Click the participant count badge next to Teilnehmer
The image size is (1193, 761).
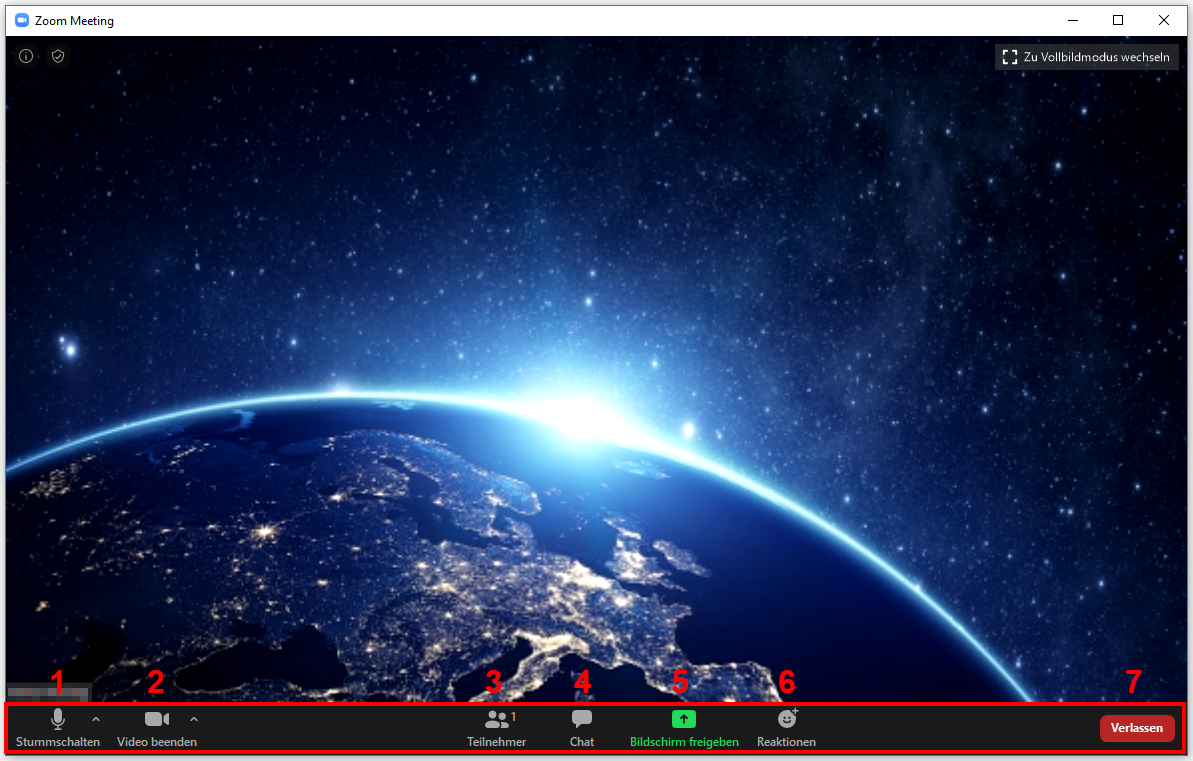(514, 717)
